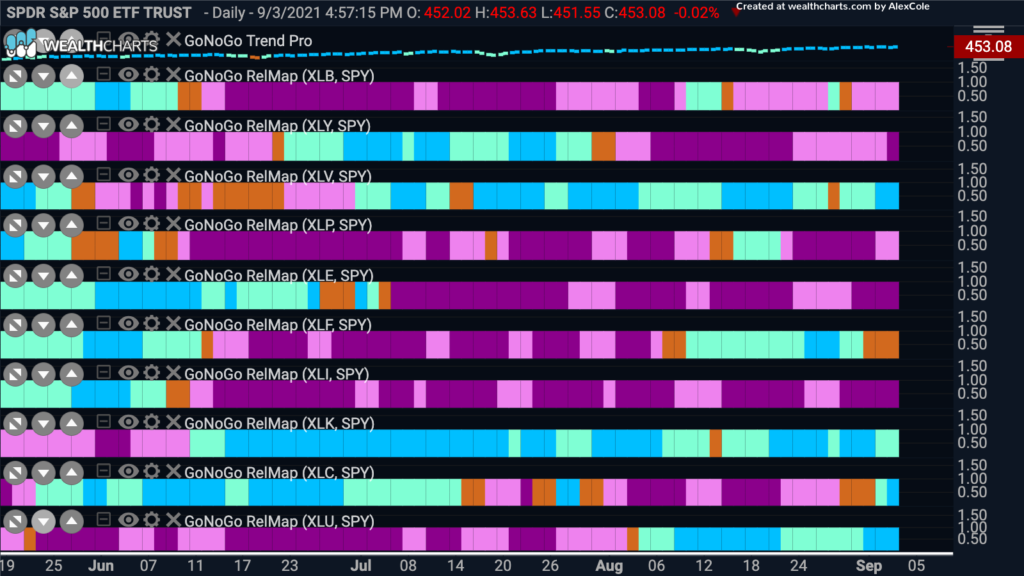Open settings gear for GoNoGo Trend Pro
Image resolution: width=1024 pixels, height=576 pixels.
click(x=152, y=39)
